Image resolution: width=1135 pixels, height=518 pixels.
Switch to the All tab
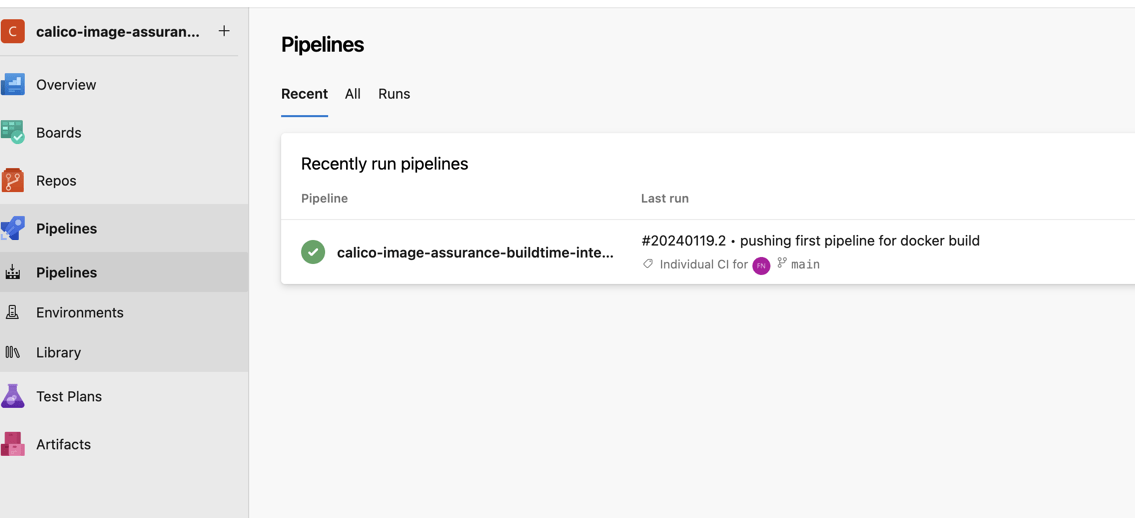tap(353, 94)
